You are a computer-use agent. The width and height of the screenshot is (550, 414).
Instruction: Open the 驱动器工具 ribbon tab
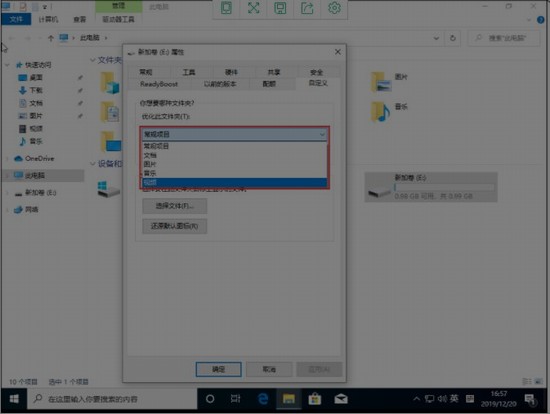click(118, 19)
